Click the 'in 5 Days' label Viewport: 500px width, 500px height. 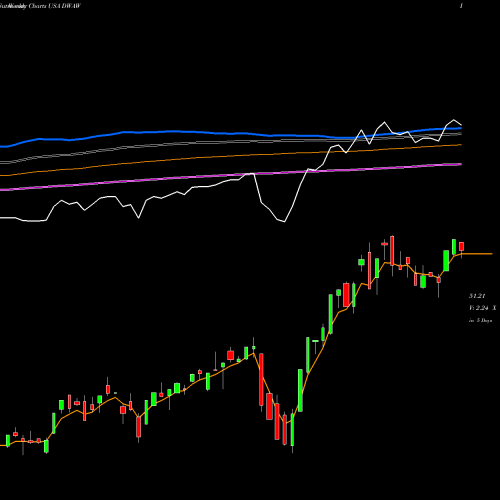(480, 321)
